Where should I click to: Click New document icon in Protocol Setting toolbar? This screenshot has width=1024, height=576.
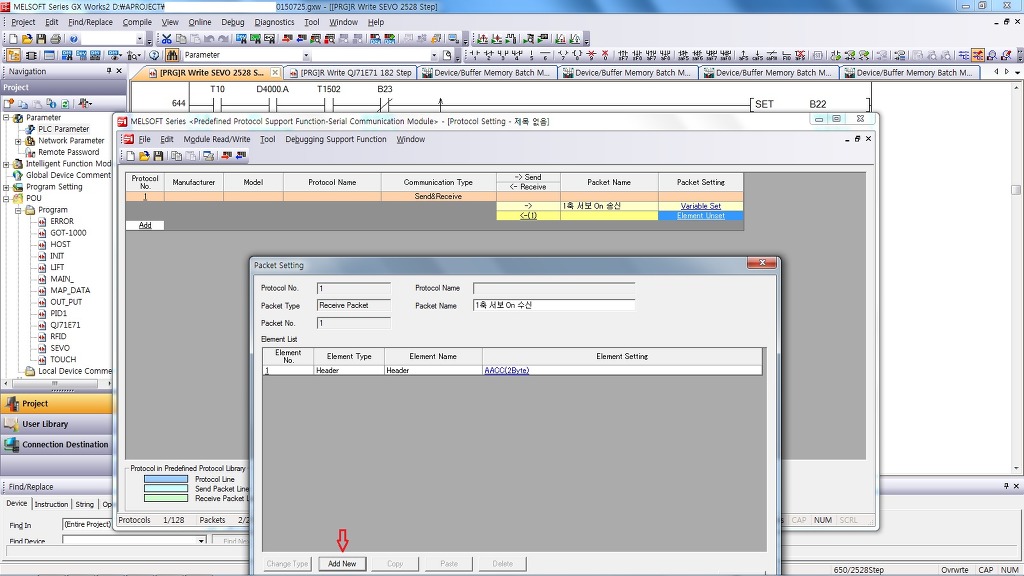coord(130,156)
